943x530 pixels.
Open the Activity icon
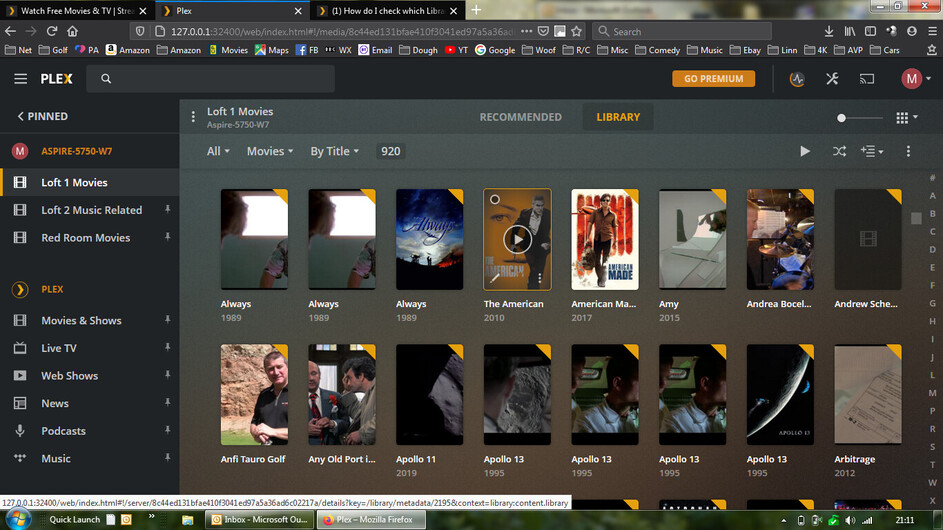[x=797, y=79]
